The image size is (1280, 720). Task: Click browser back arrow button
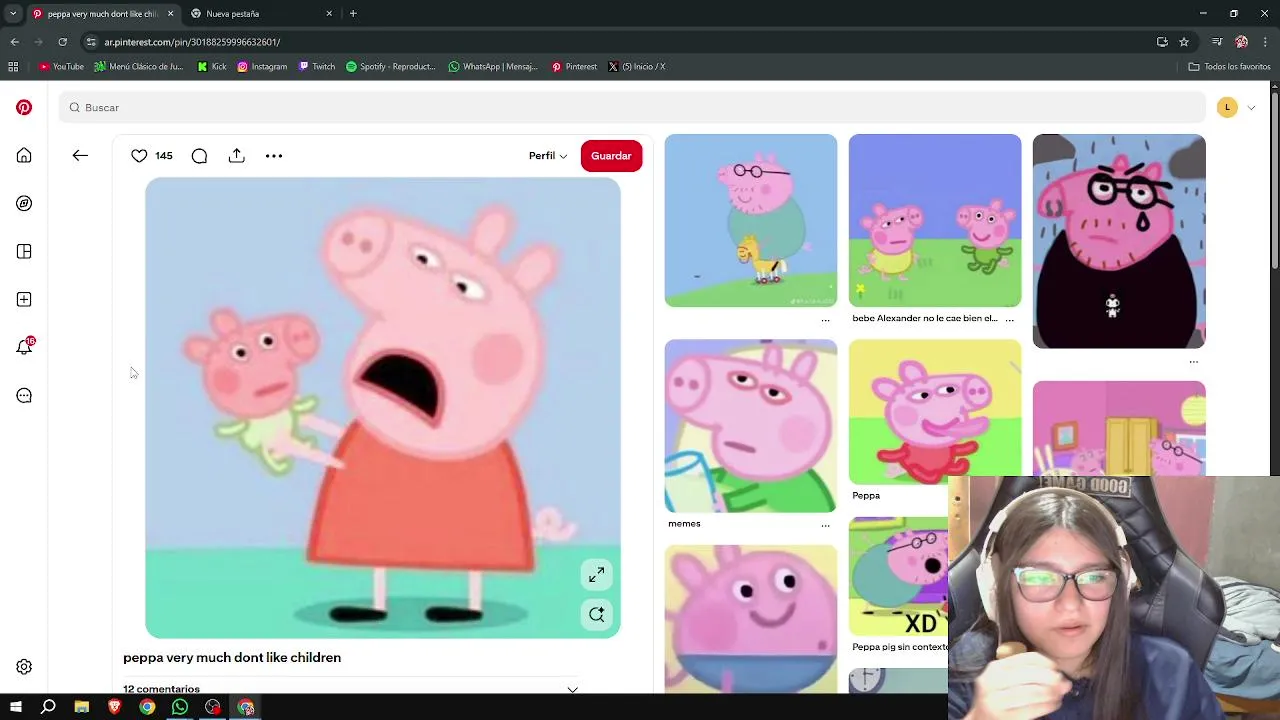click(14, 42)
